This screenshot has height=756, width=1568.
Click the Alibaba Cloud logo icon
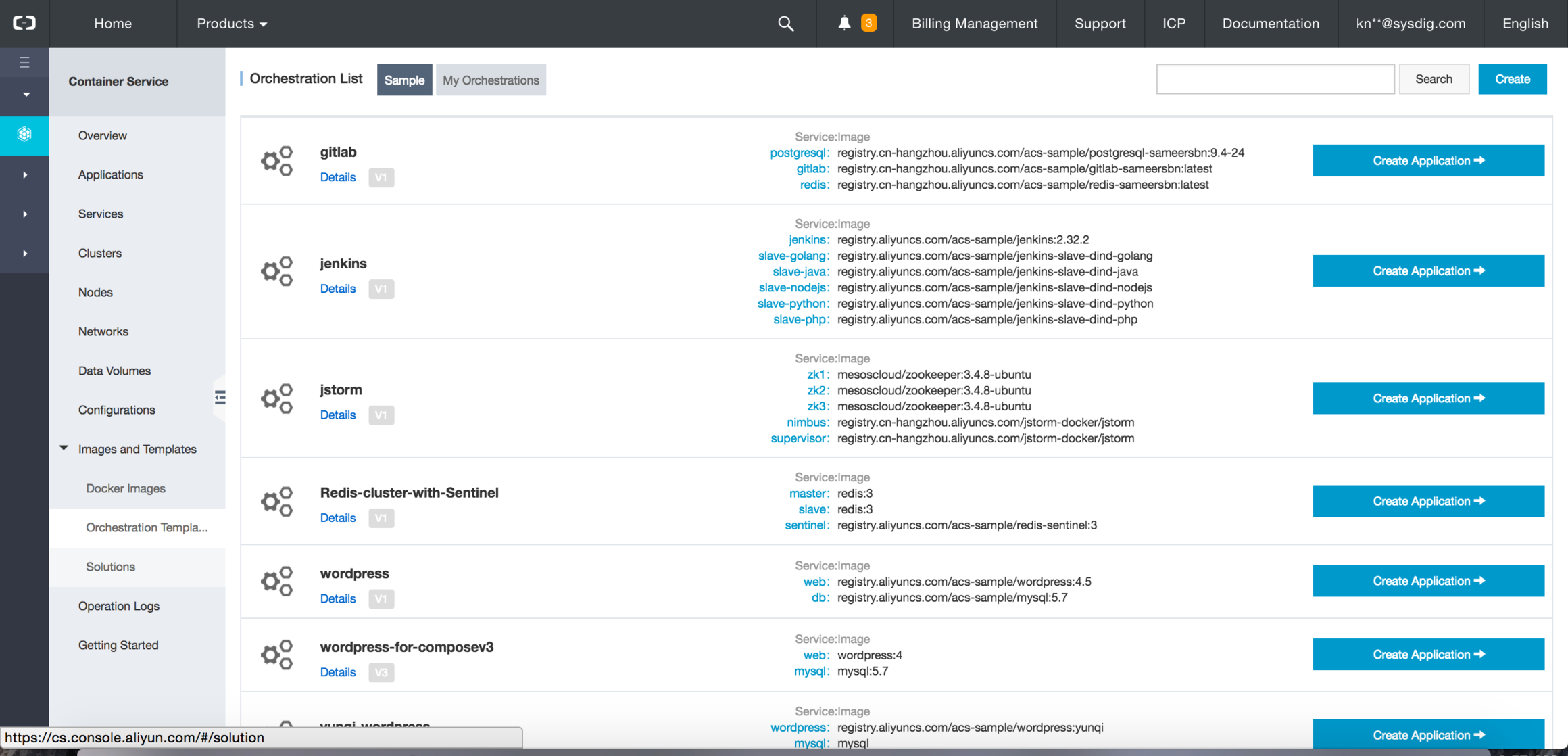coord(24,23)
